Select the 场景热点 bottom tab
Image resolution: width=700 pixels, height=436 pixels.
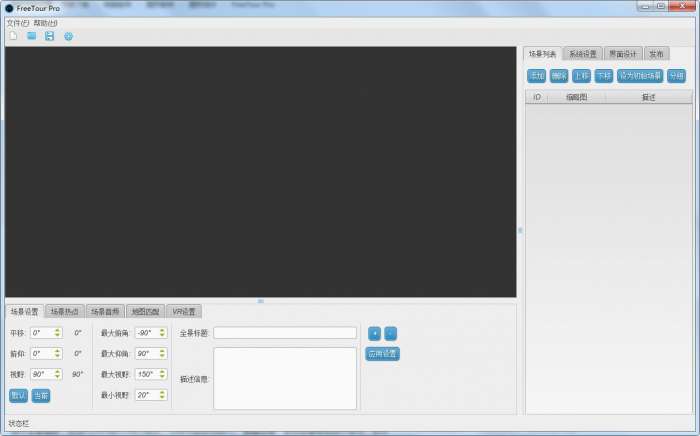pos(65,311)
